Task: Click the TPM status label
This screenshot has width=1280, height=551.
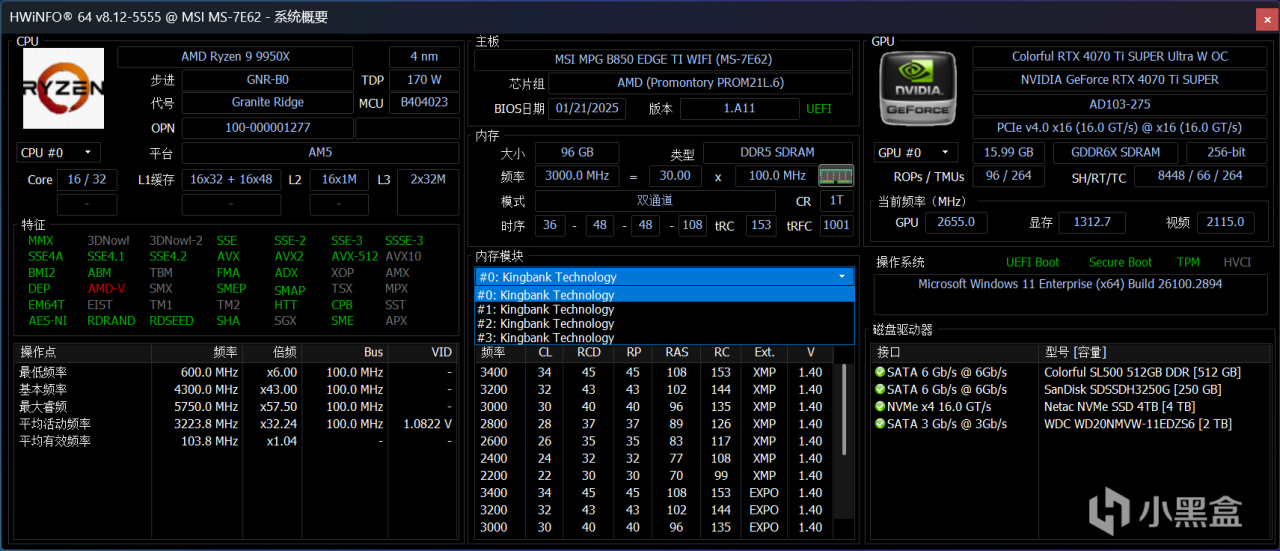Action: pos(1188,262)
